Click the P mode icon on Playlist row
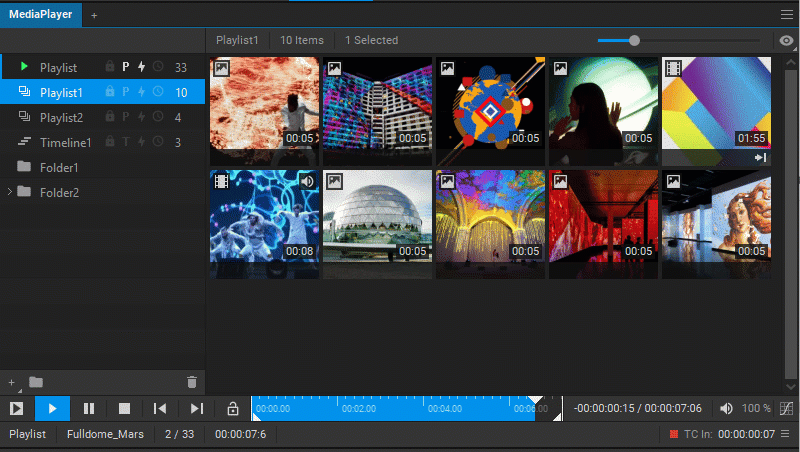The width and height of the screenshot is (800, 452). coord(126,67)
